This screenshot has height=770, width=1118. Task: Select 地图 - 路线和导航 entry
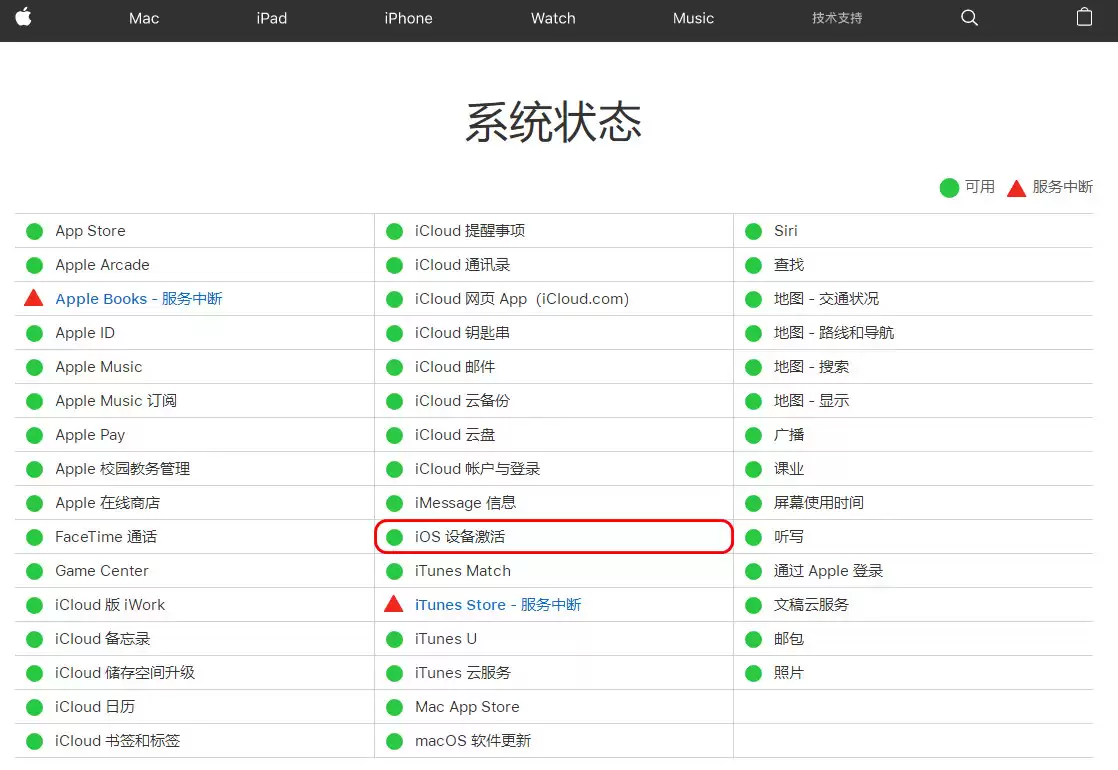click(x=834, y=333)
